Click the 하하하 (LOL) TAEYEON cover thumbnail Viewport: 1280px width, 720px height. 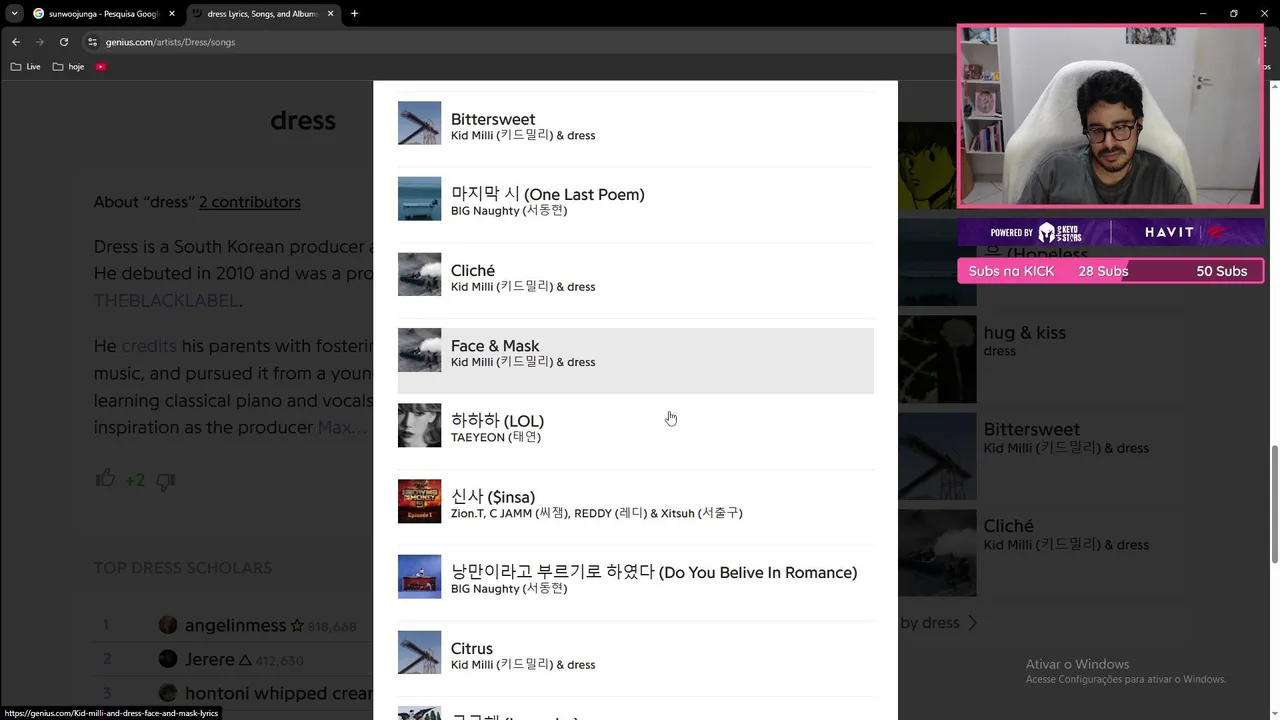point(419,425)
